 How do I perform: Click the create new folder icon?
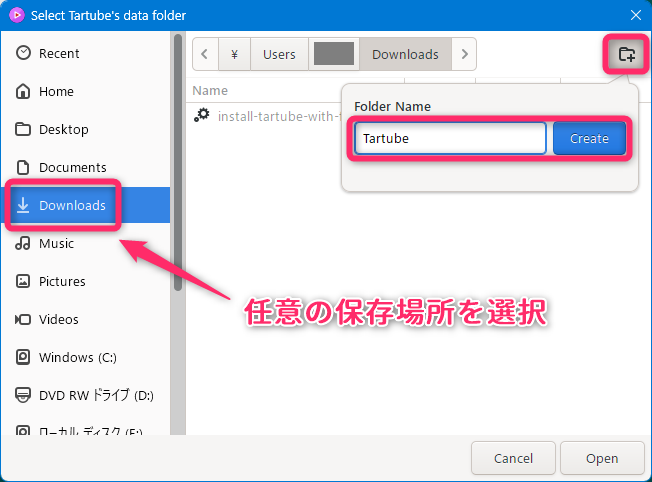(626, 54)
